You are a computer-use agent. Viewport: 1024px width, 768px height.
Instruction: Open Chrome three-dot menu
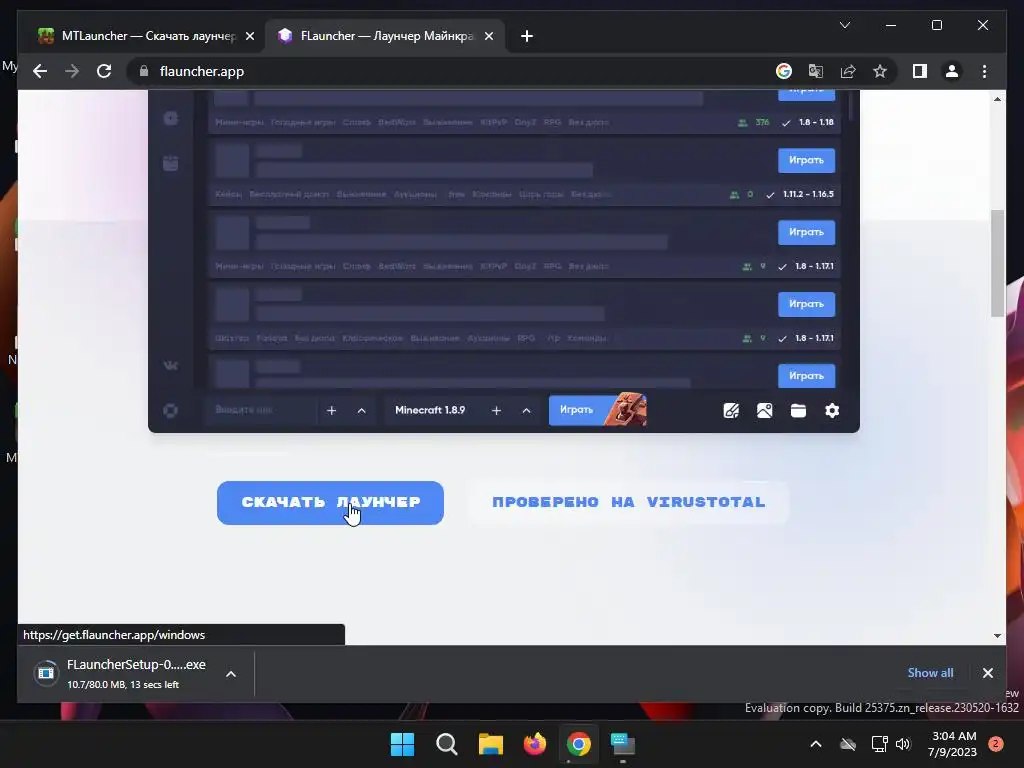984,71
